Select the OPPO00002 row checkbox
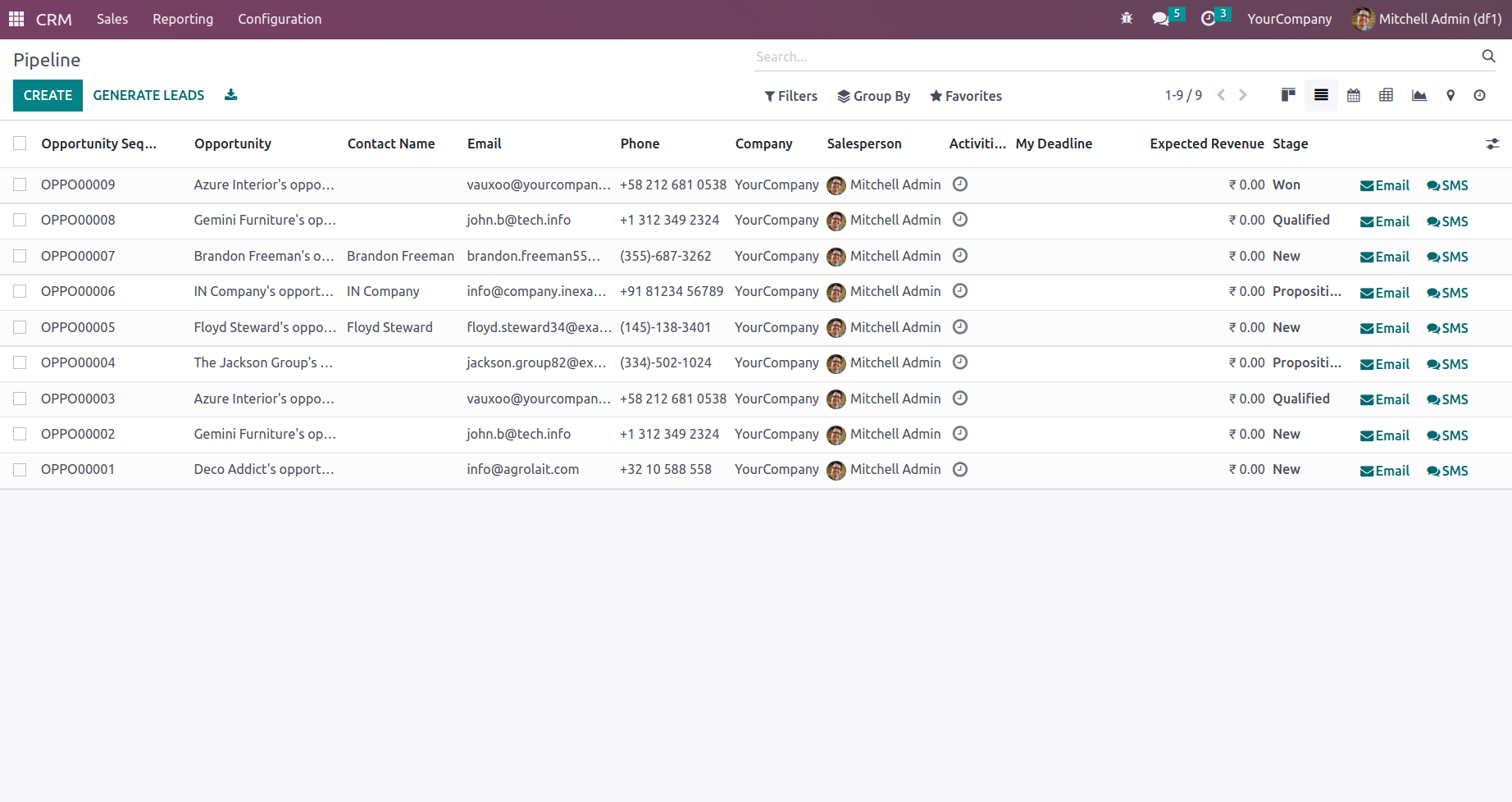This screenshot has height=802, width=1512. coord(20,434)
